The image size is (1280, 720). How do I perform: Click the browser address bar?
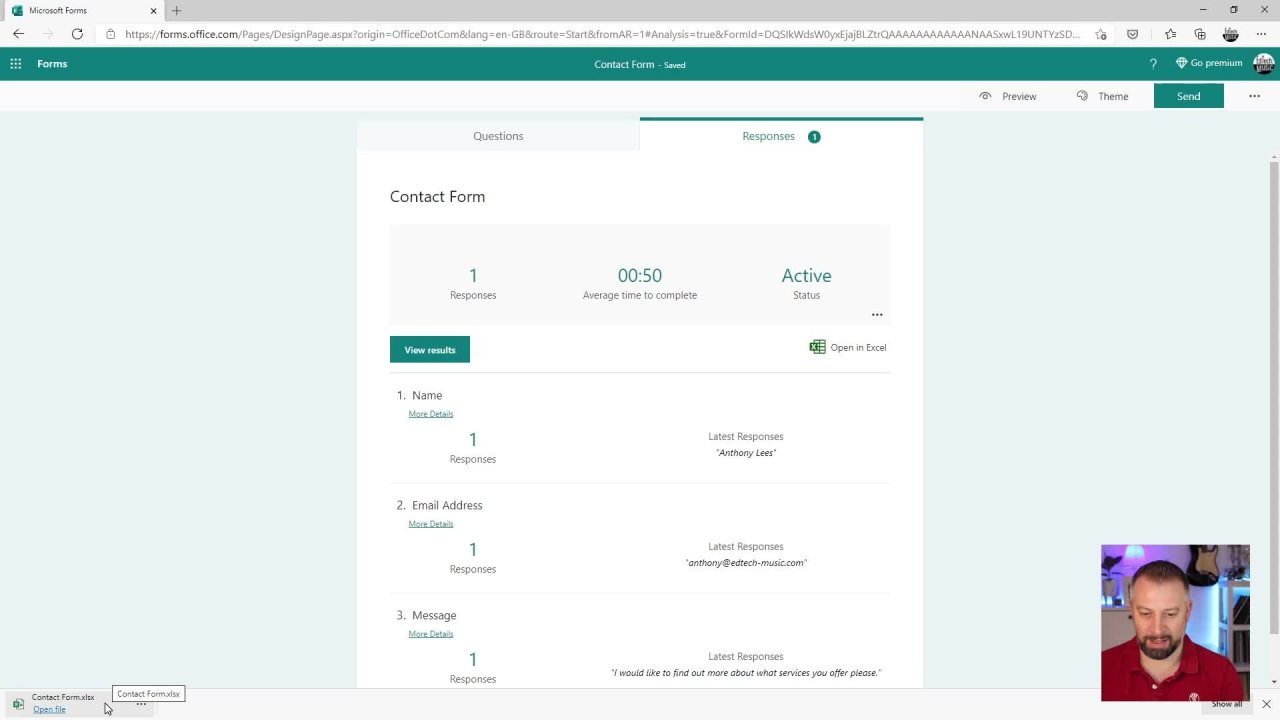tap(600, 34)
